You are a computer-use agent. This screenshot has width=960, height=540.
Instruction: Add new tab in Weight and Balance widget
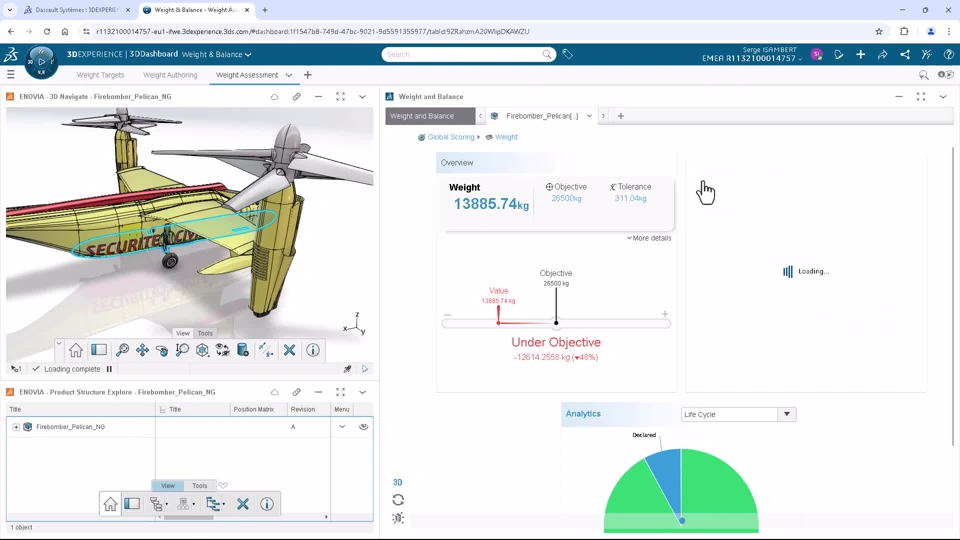[620, 116]
